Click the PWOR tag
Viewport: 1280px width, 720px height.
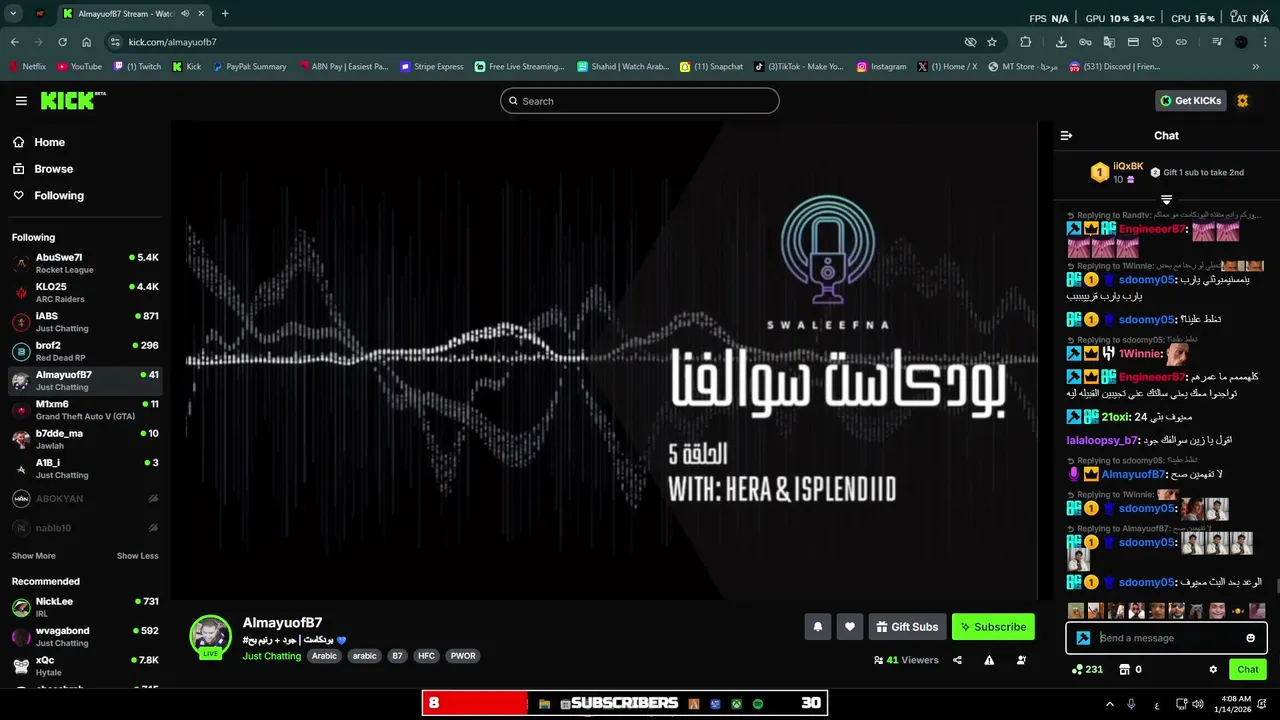click(463, 656)
